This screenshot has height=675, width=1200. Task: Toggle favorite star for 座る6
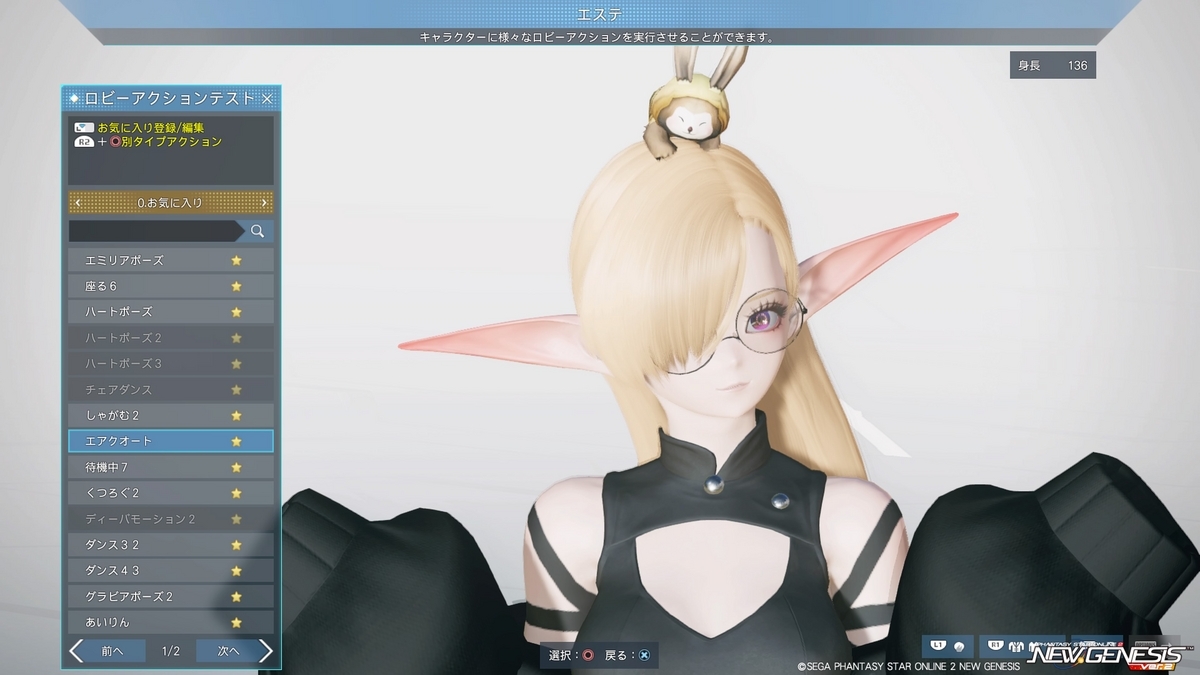tap(237, 286)
